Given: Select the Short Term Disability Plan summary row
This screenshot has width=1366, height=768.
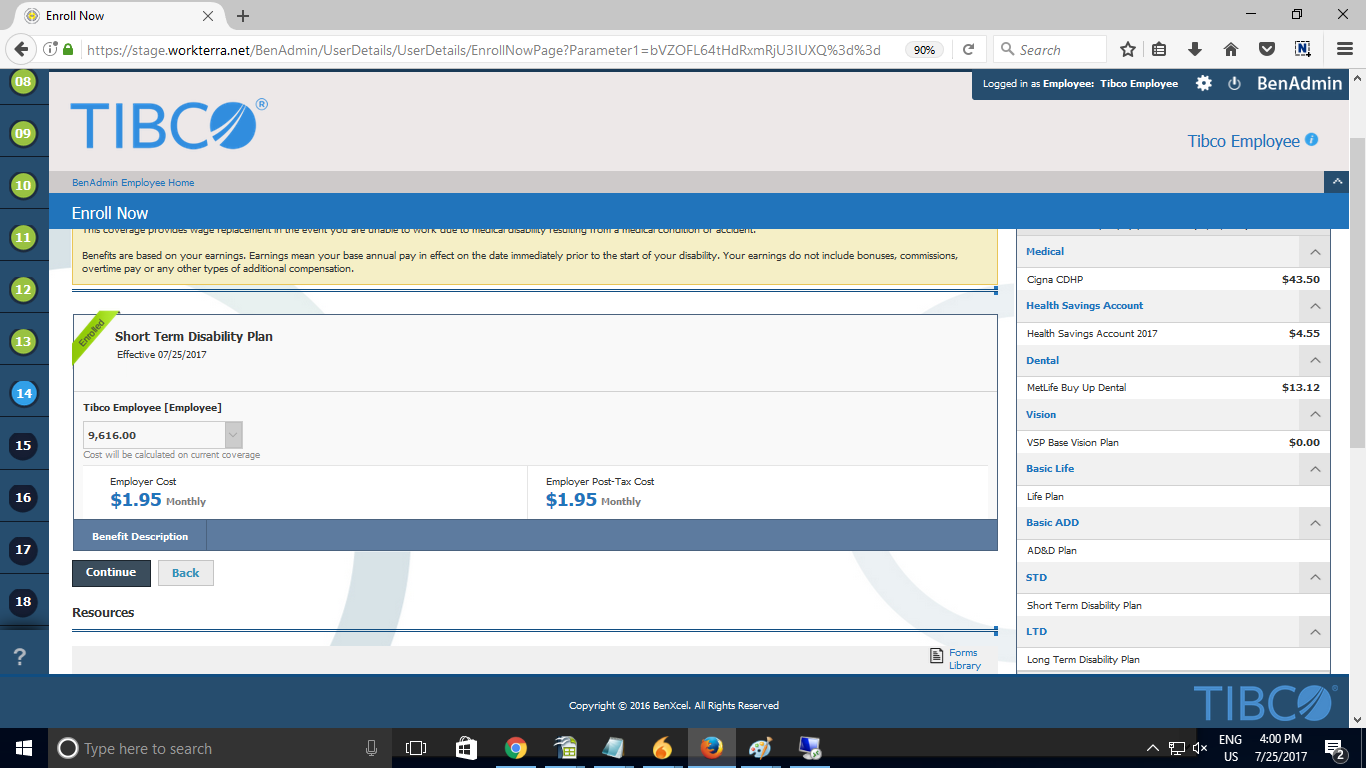Looking at the screenshot, I should [x=1173, y=605].
